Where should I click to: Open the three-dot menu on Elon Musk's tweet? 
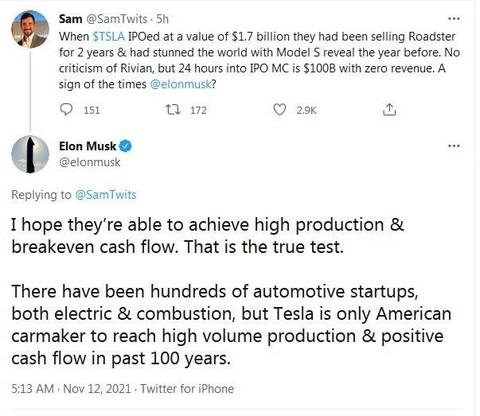point(454,146)
